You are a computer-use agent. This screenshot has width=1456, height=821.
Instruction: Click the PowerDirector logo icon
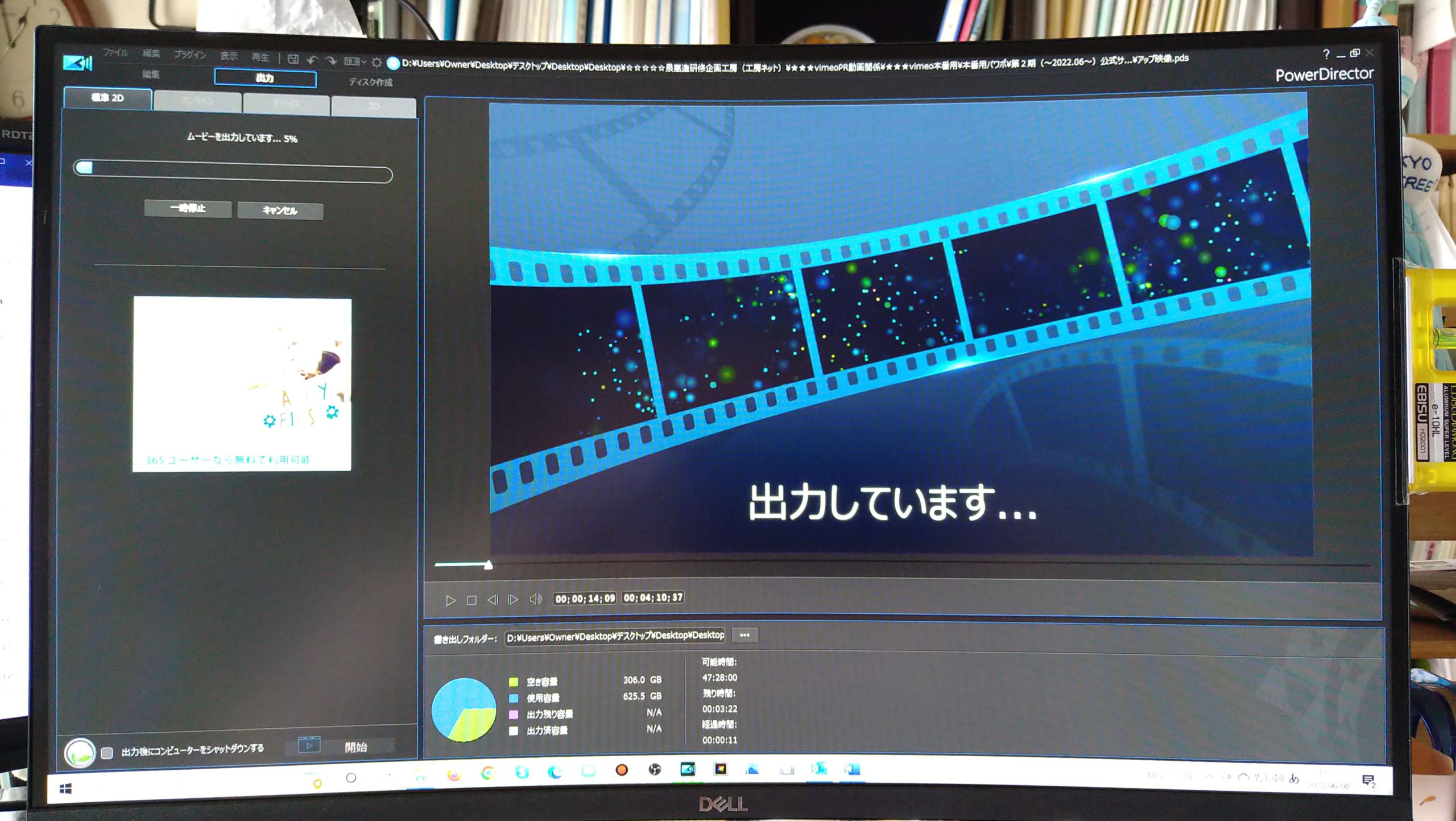pyautogui.click(x=77, y=63)
